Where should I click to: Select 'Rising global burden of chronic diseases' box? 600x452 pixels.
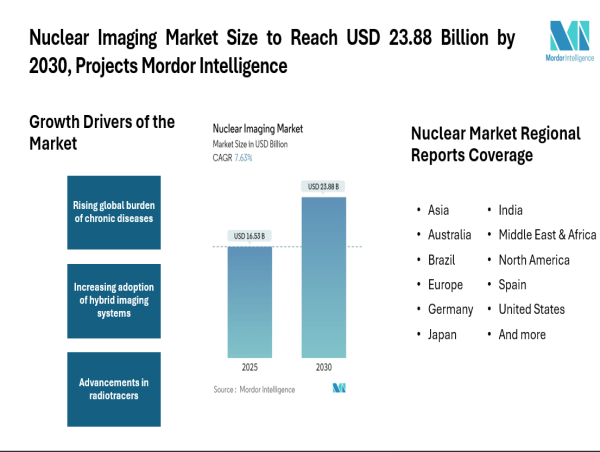(x=114, y=212)
